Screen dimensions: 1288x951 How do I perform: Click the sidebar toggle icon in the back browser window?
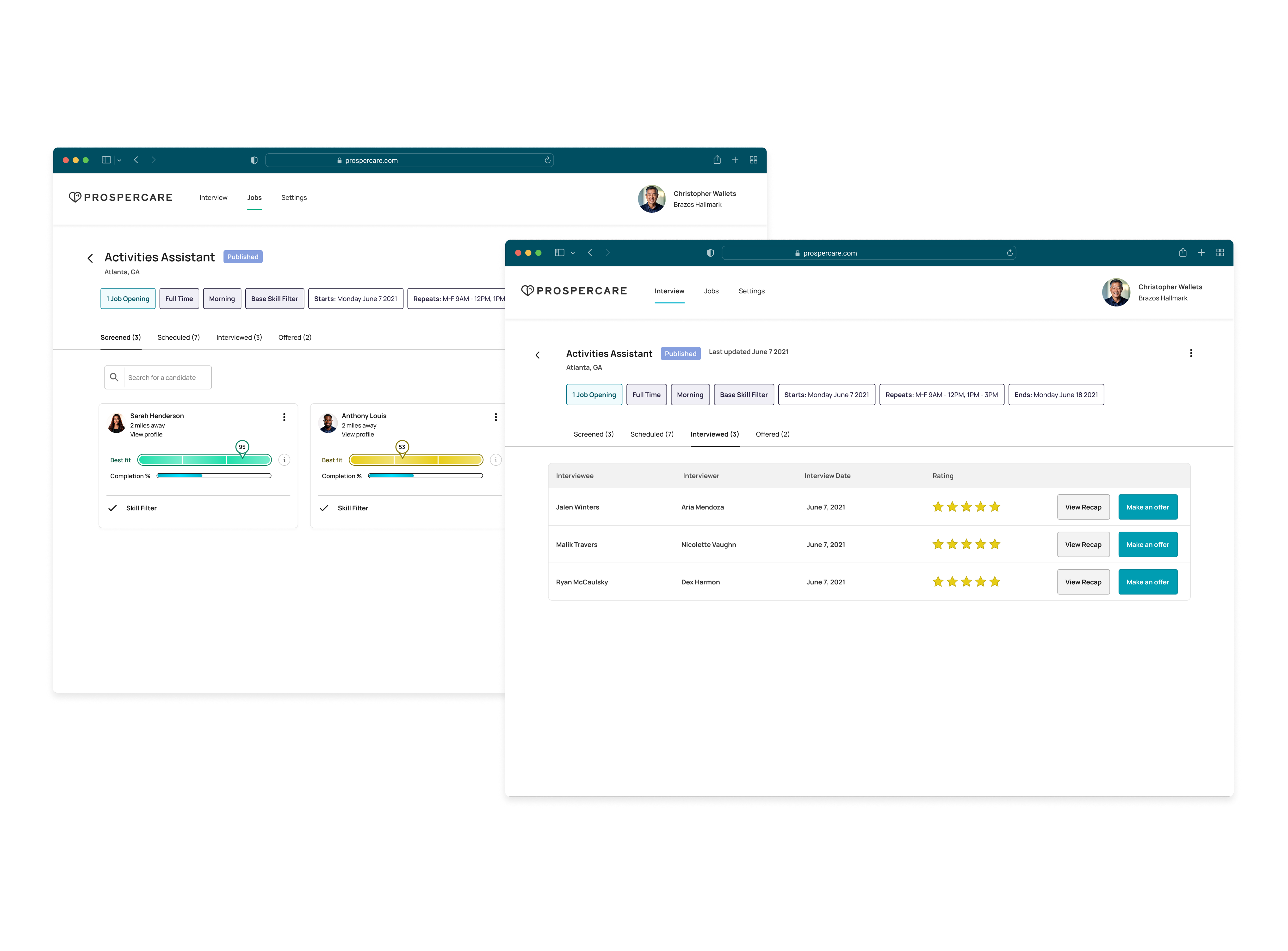coord(106,160)
